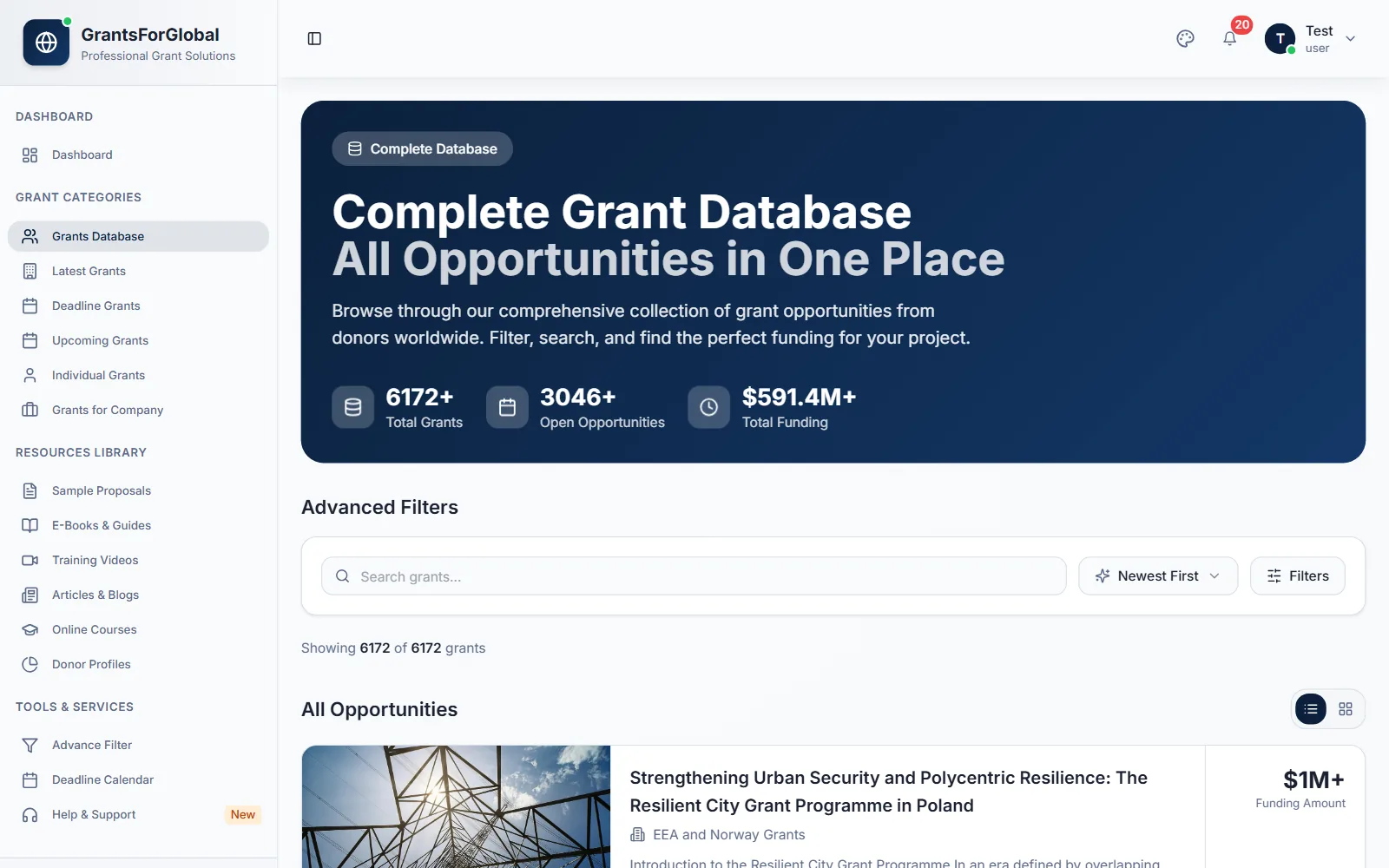Viewport: 1389px width, 868px height.
Task: Focus the Search grants input field
Action: pyautogui.click(x=694, y=576)
